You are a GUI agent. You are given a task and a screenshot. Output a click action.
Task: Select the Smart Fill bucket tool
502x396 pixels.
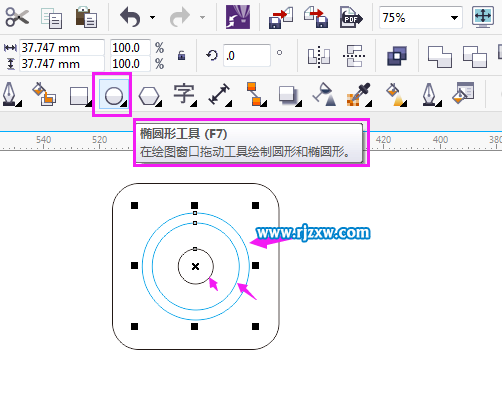pos(44,94)
